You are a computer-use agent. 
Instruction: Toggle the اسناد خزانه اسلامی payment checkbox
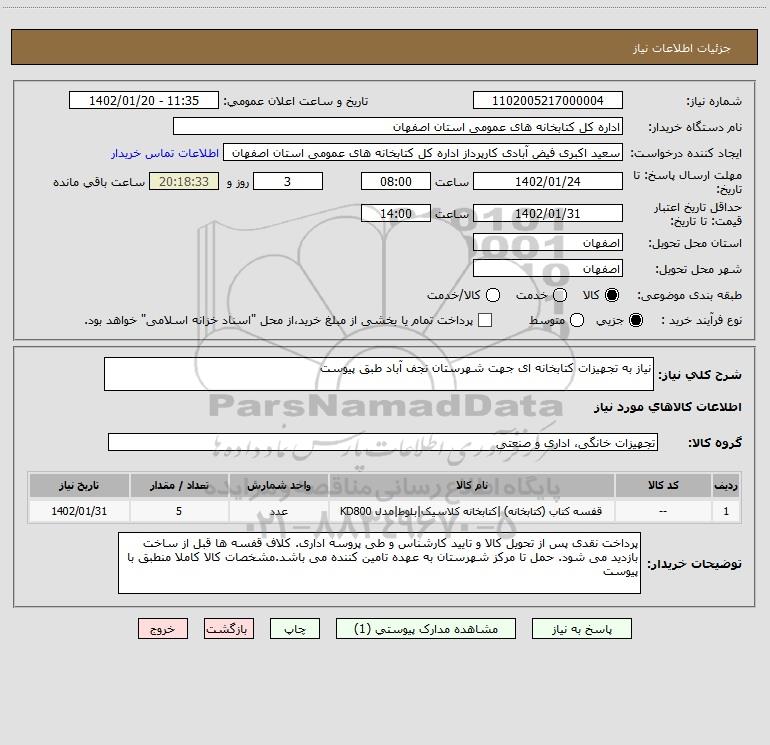click(x=485, y=320)
